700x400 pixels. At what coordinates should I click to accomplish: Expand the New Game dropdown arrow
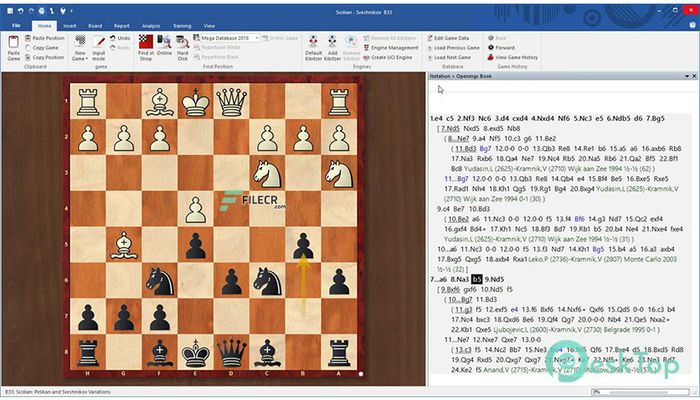pos(86,59)
